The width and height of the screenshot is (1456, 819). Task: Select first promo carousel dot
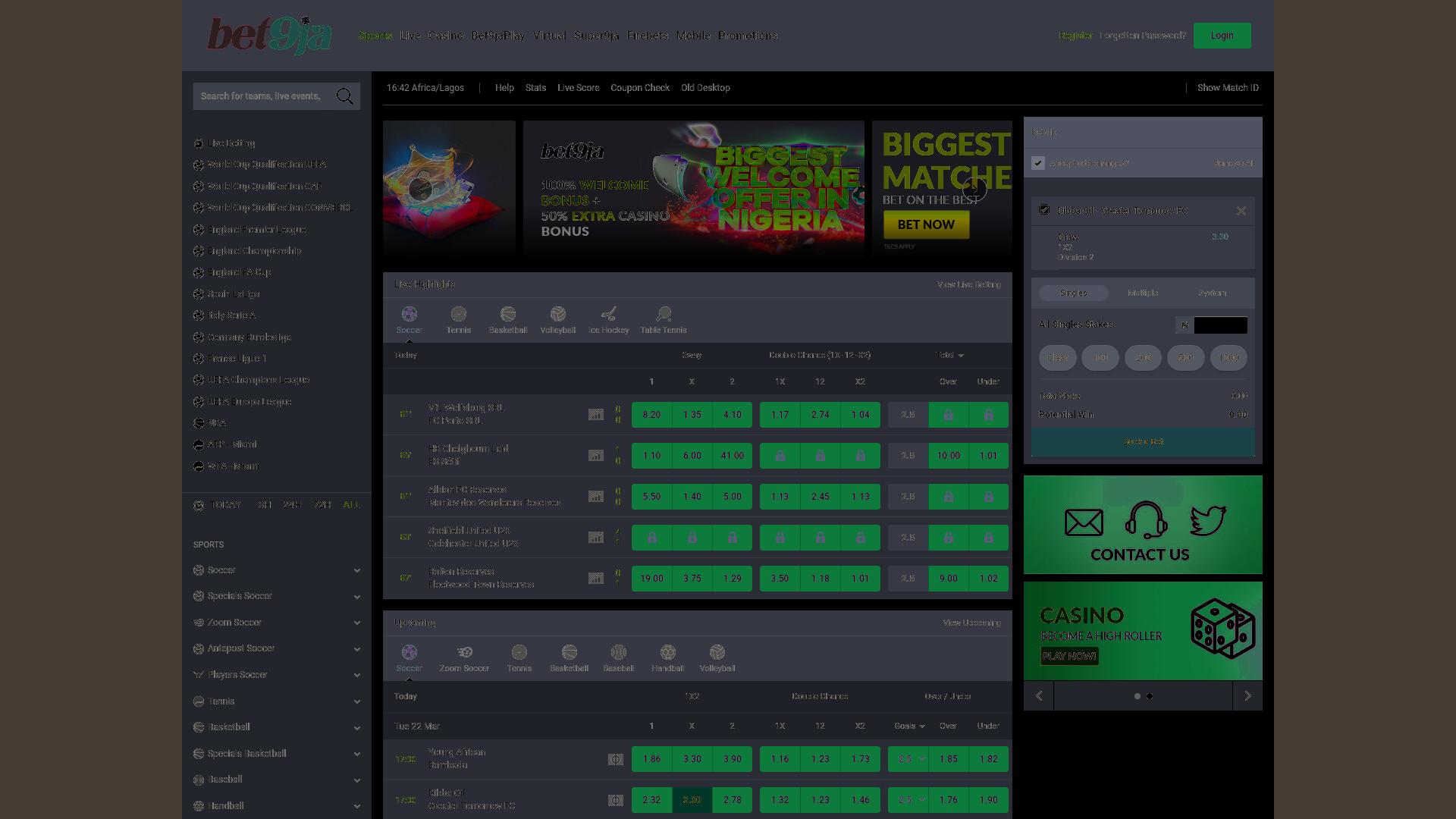click(x=1137, y=696)
